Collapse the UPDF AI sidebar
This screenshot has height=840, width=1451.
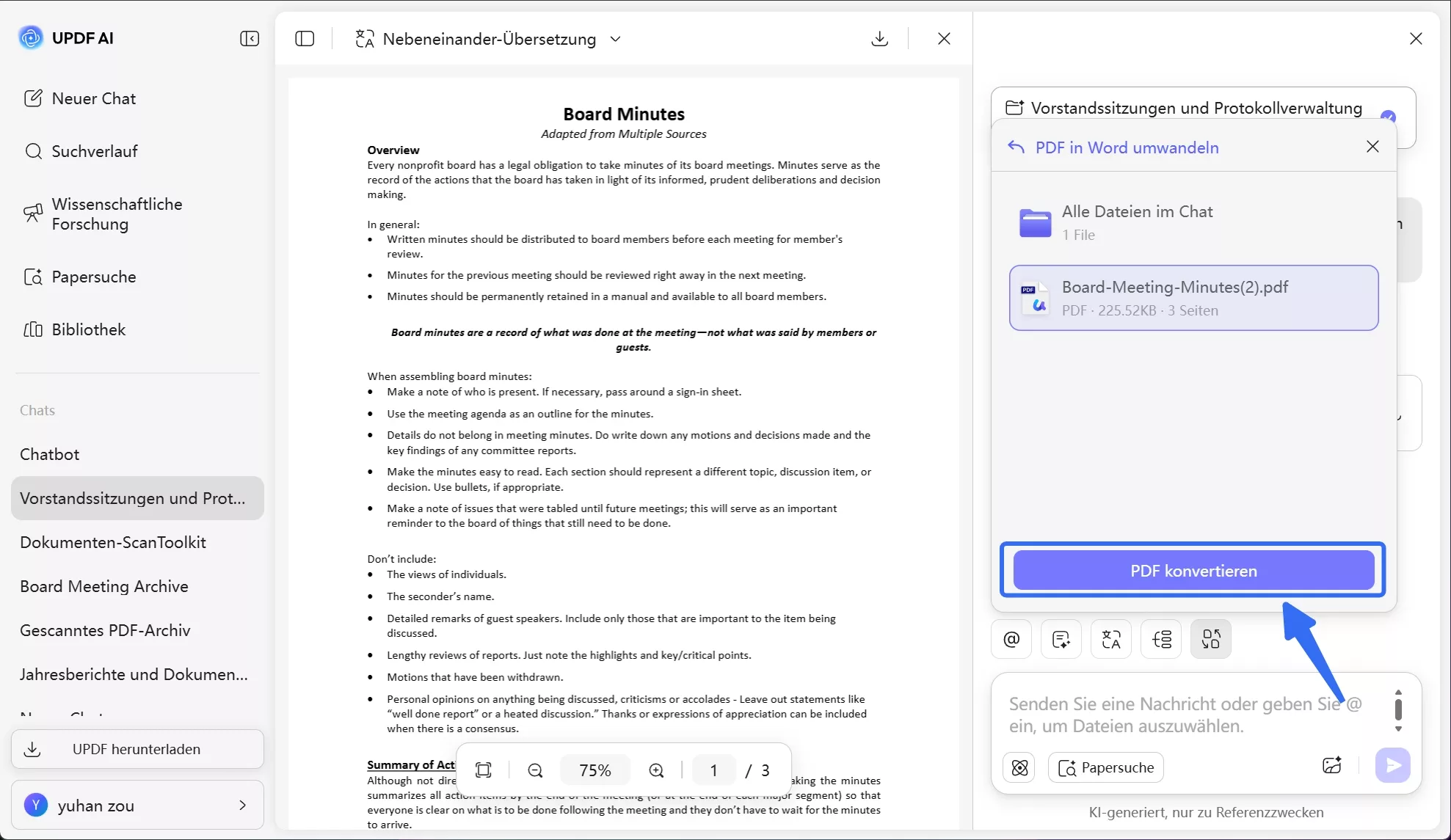pyautogui.click(x=250, y=39)
